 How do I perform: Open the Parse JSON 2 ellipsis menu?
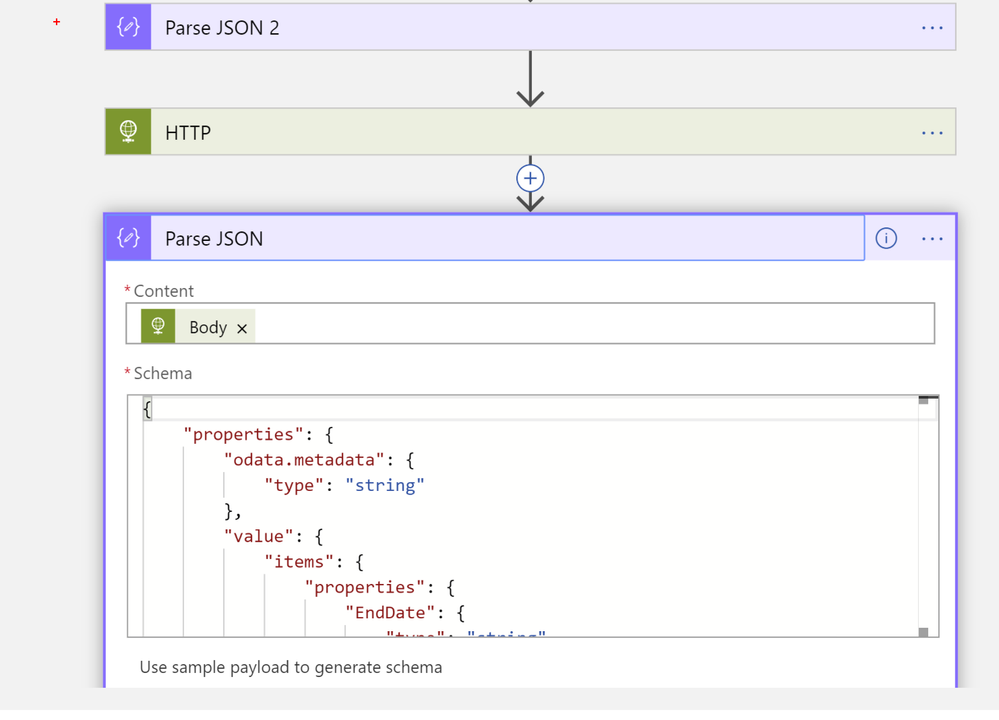(932, 28)
